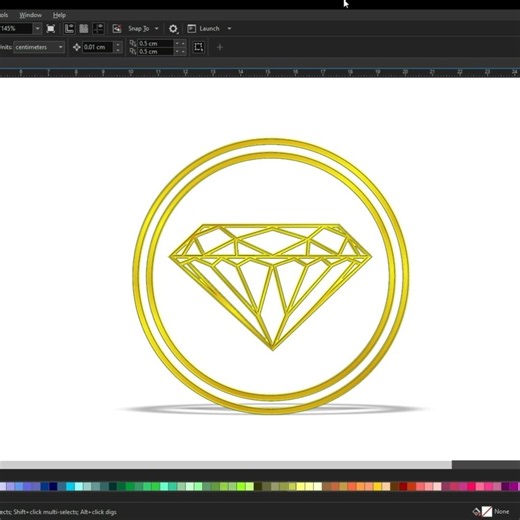This screenshot has height=520, width=520.
Task: Click the fill bucket indicator in status bar
Action: coord(476,511)
